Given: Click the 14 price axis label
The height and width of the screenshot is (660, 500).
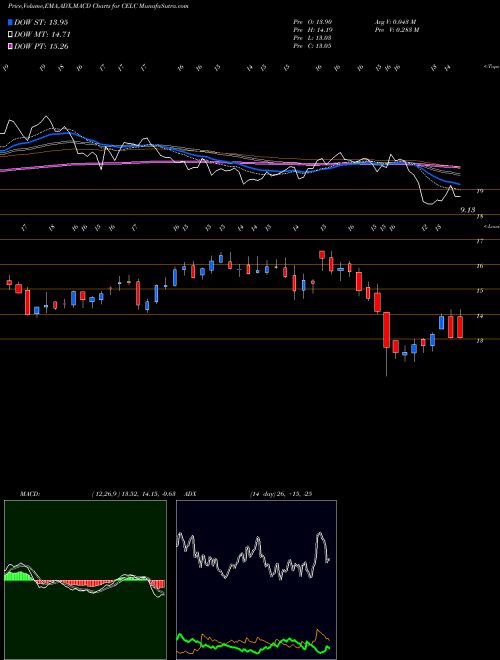Looking at the screenshot, I should coord(479,316).
